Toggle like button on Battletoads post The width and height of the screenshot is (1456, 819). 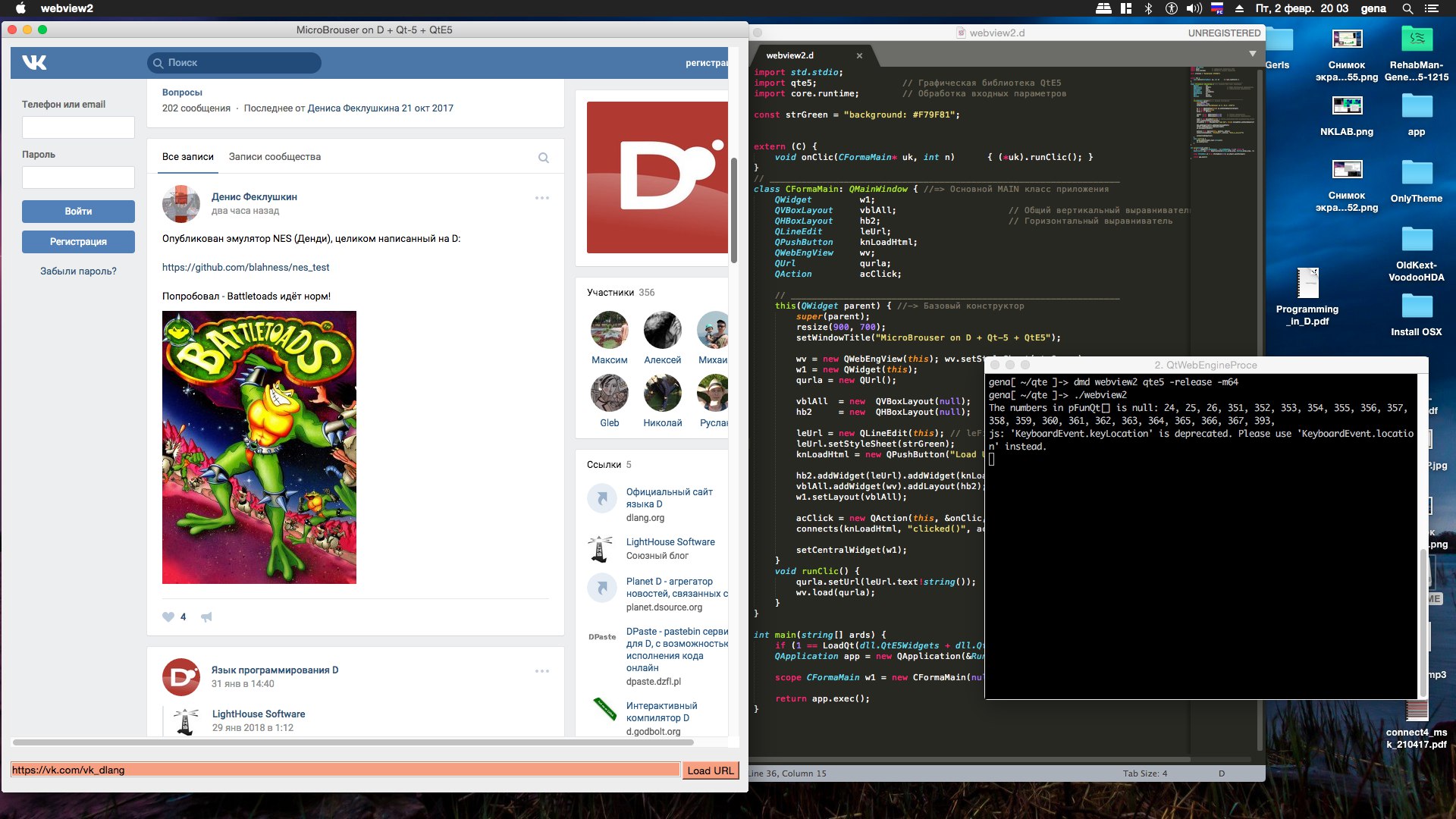click(x=168, y=617)
